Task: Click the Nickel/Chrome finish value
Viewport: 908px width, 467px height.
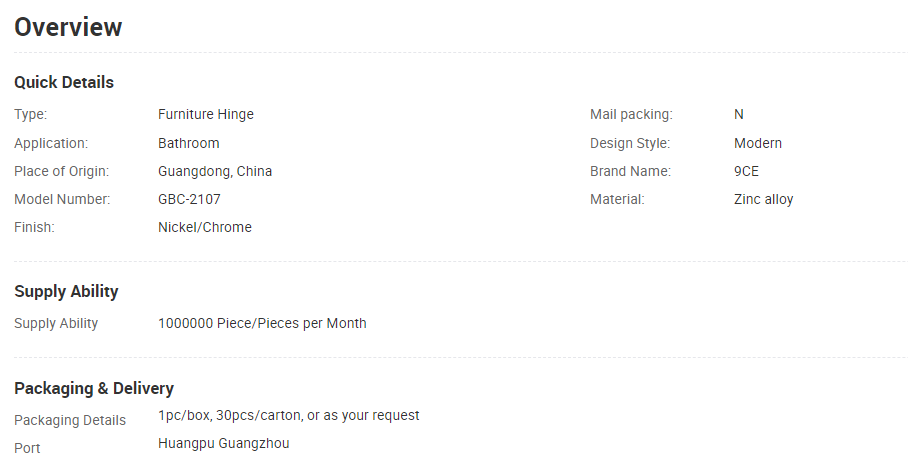Action: 205,227
